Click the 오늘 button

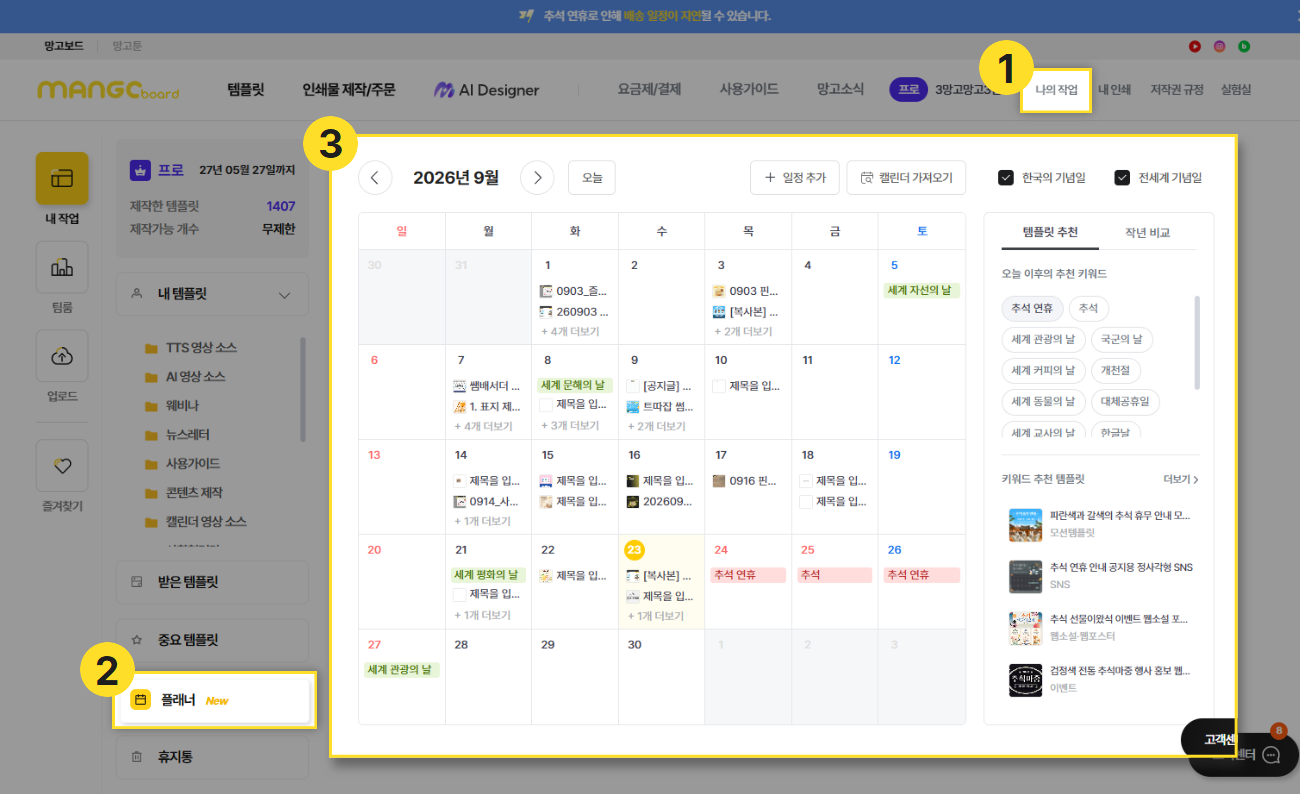592,178
